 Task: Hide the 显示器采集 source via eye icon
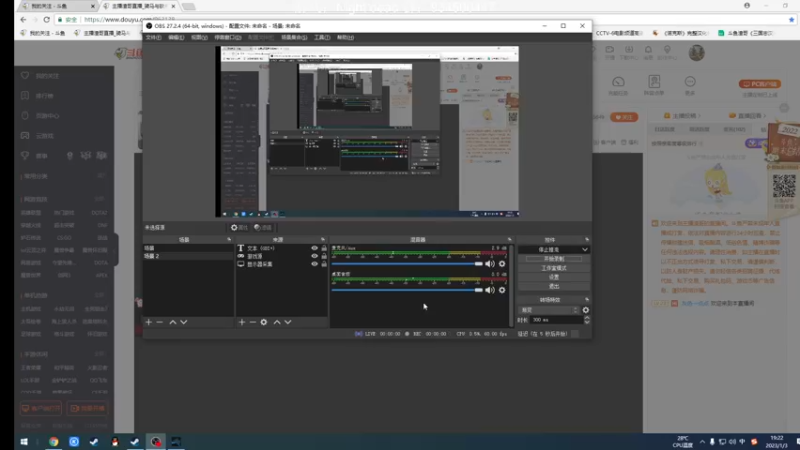314,264
